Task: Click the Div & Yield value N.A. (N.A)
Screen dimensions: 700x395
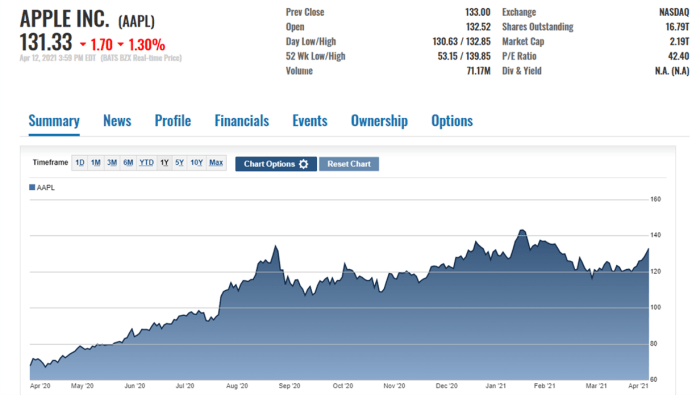Action: coord(672,71)
